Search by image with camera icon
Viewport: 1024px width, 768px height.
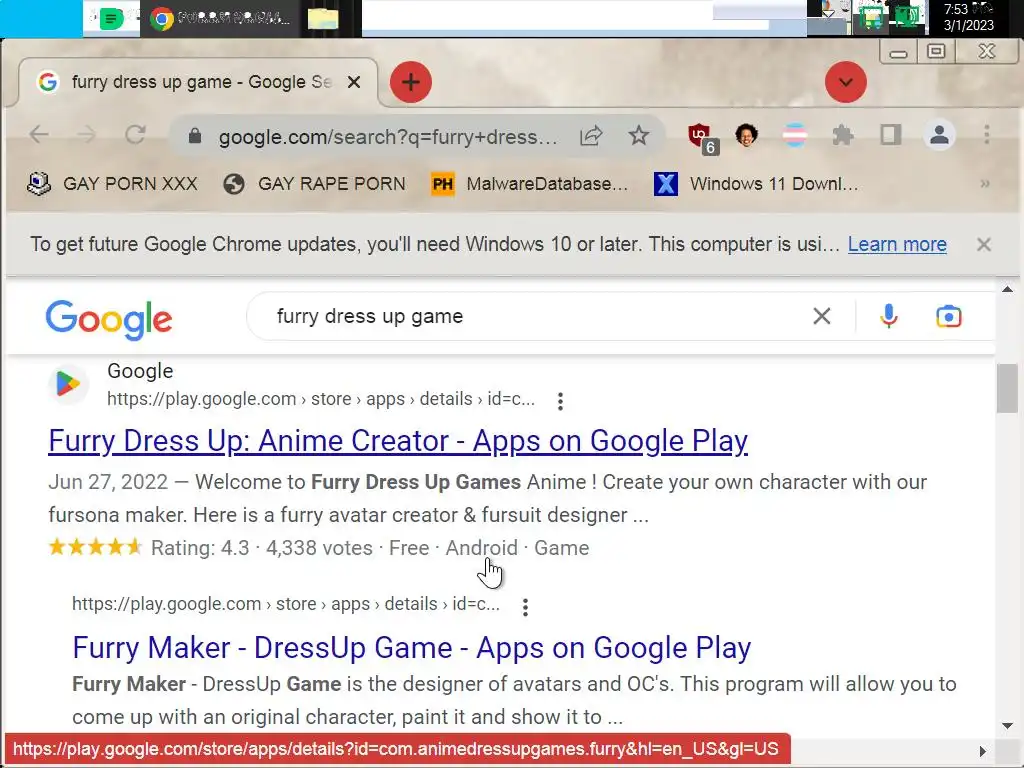(948, 317)
